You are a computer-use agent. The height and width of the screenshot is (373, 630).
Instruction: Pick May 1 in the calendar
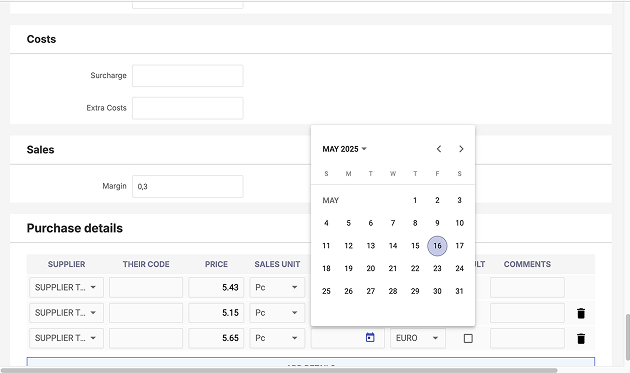click(x=415, y=200)
